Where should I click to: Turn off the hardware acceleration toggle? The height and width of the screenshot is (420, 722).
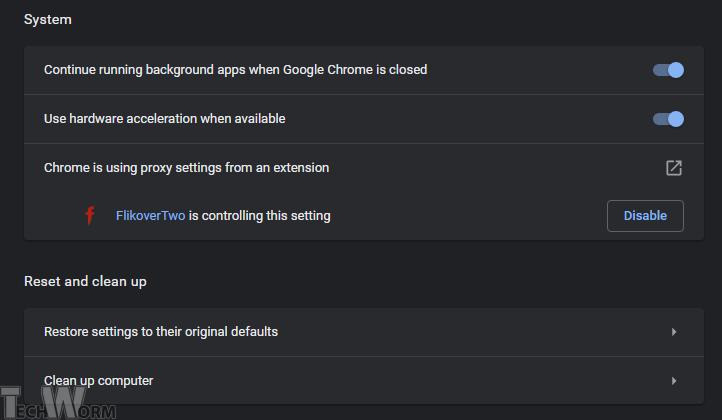pyautogui.click(x=668, y=119)
